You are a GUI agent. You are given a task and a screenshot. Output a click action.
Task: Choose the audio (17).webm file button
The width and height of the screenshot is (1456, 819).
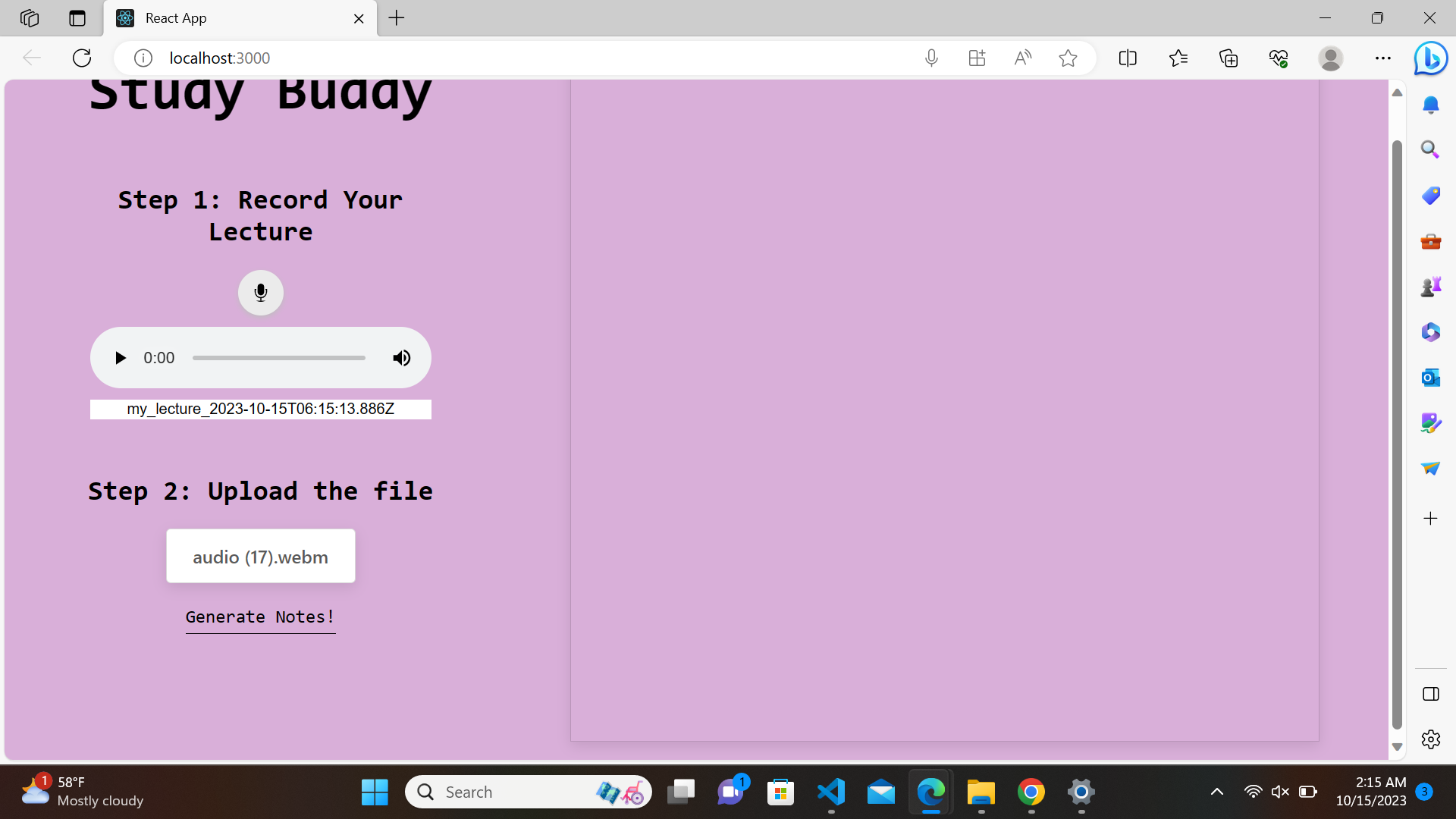pyautogui.click(x=260, y=557)
